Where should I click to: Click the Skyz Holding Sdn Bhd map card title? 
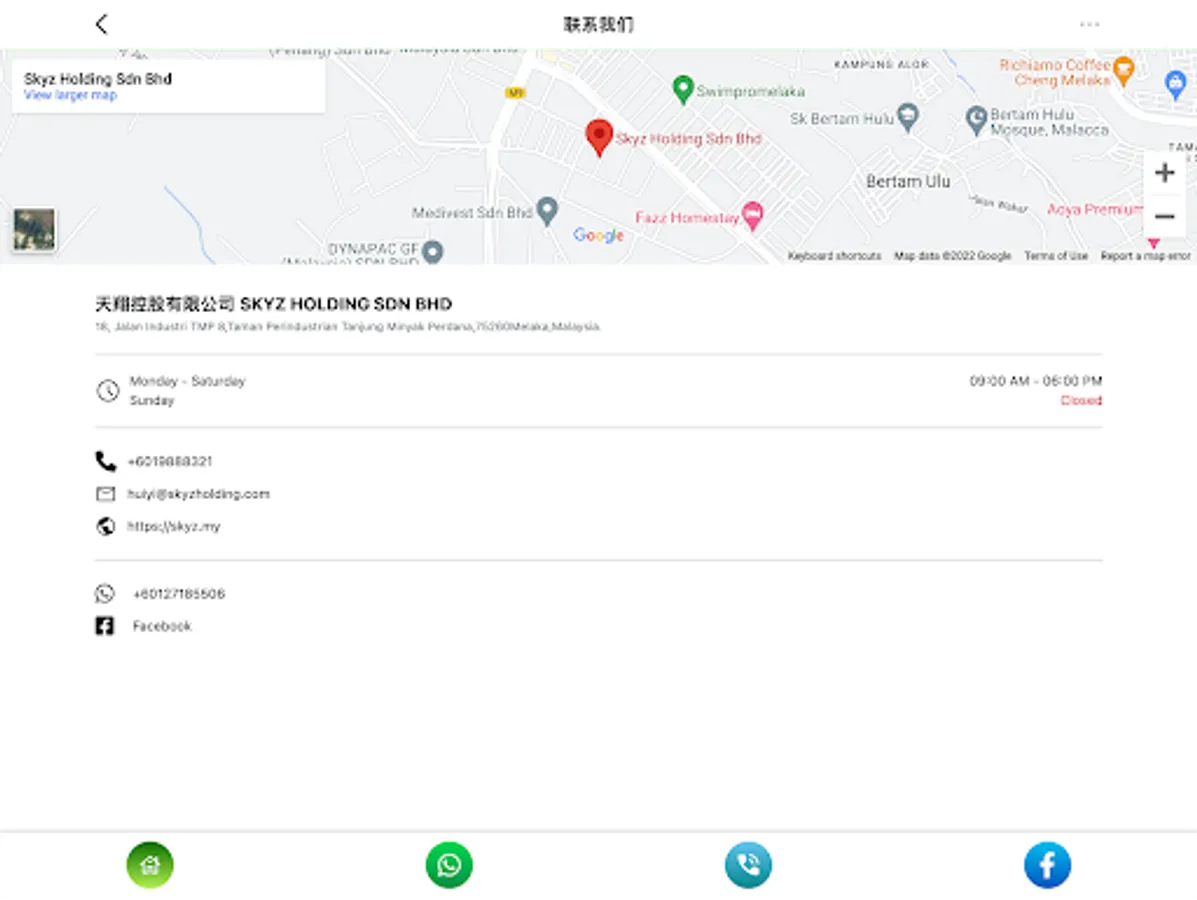tap(98, 79)
